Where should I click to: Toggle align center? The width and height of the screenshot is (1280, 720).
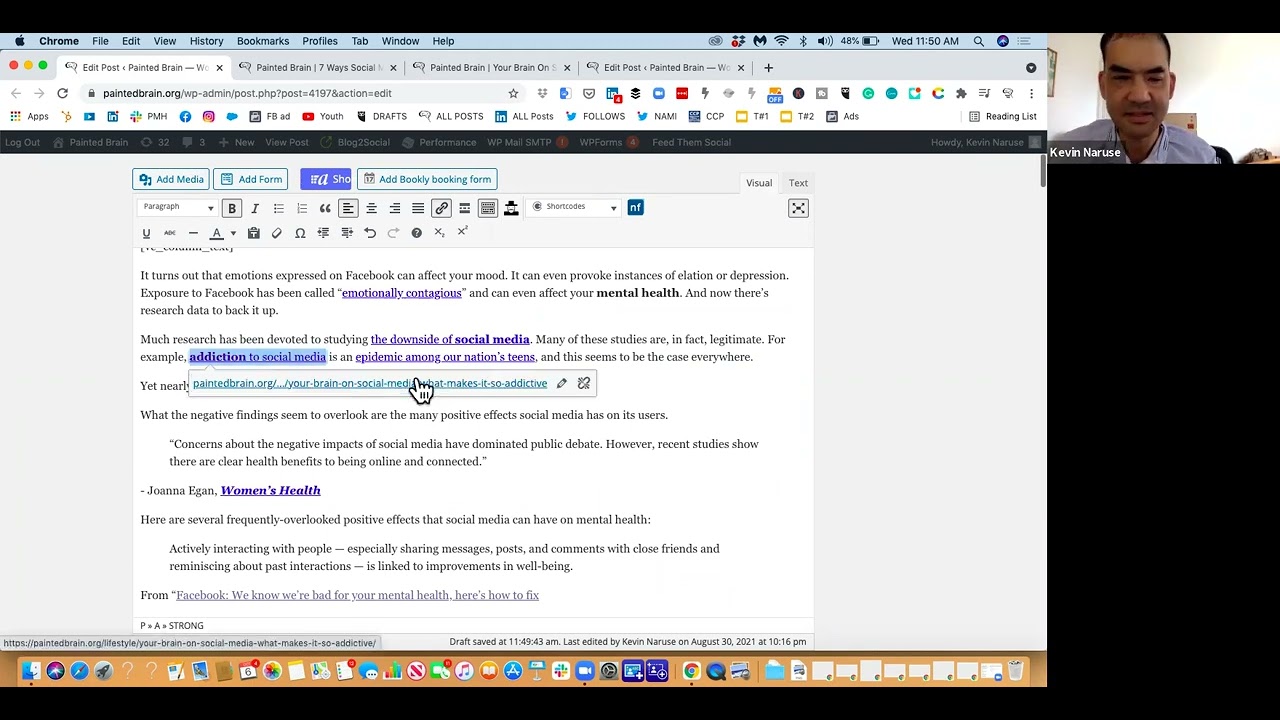(x=371, y=208)
